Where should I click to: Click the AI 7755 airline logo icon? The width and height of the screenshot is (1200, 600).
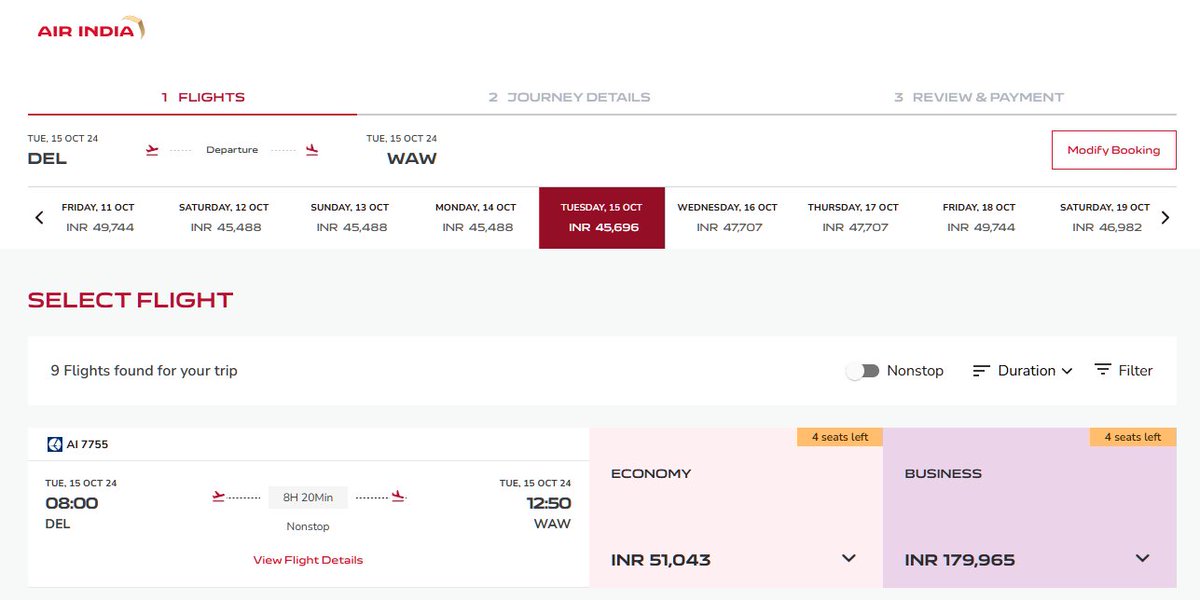coord(55,444)
